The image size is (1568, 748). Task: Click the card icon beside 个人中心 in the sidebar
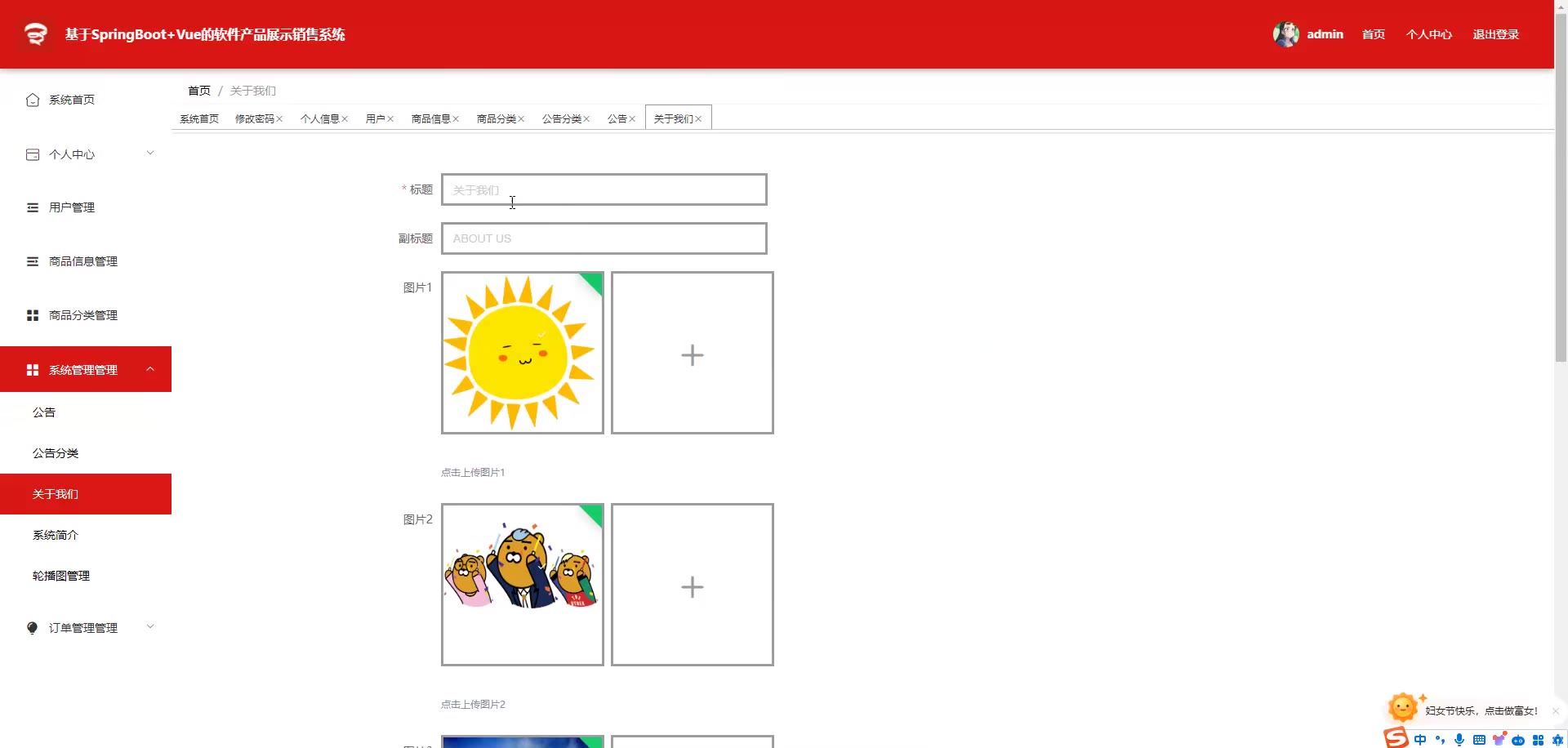[33, 154]
